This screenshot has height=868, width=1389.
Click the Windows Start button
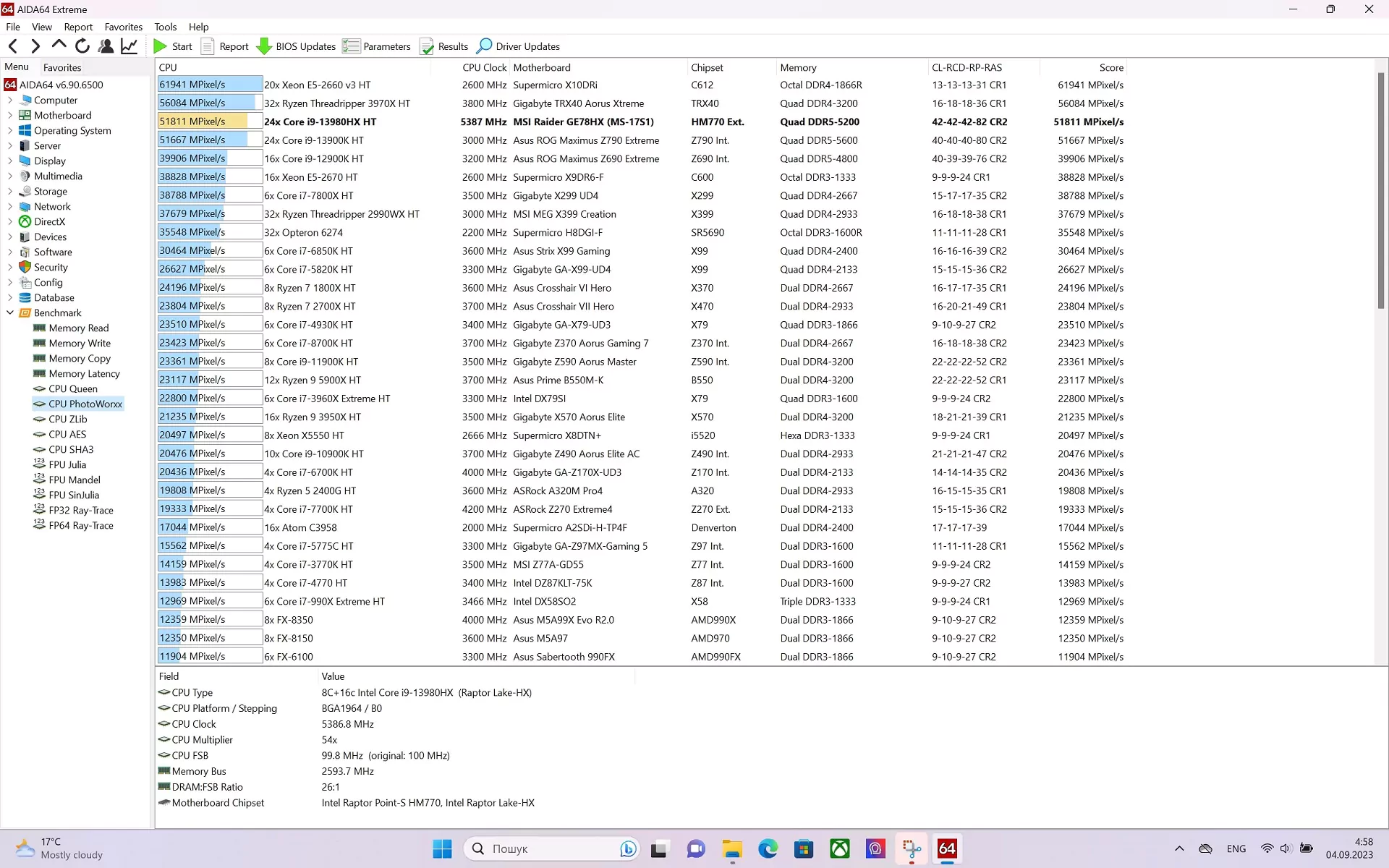(442, 848)
